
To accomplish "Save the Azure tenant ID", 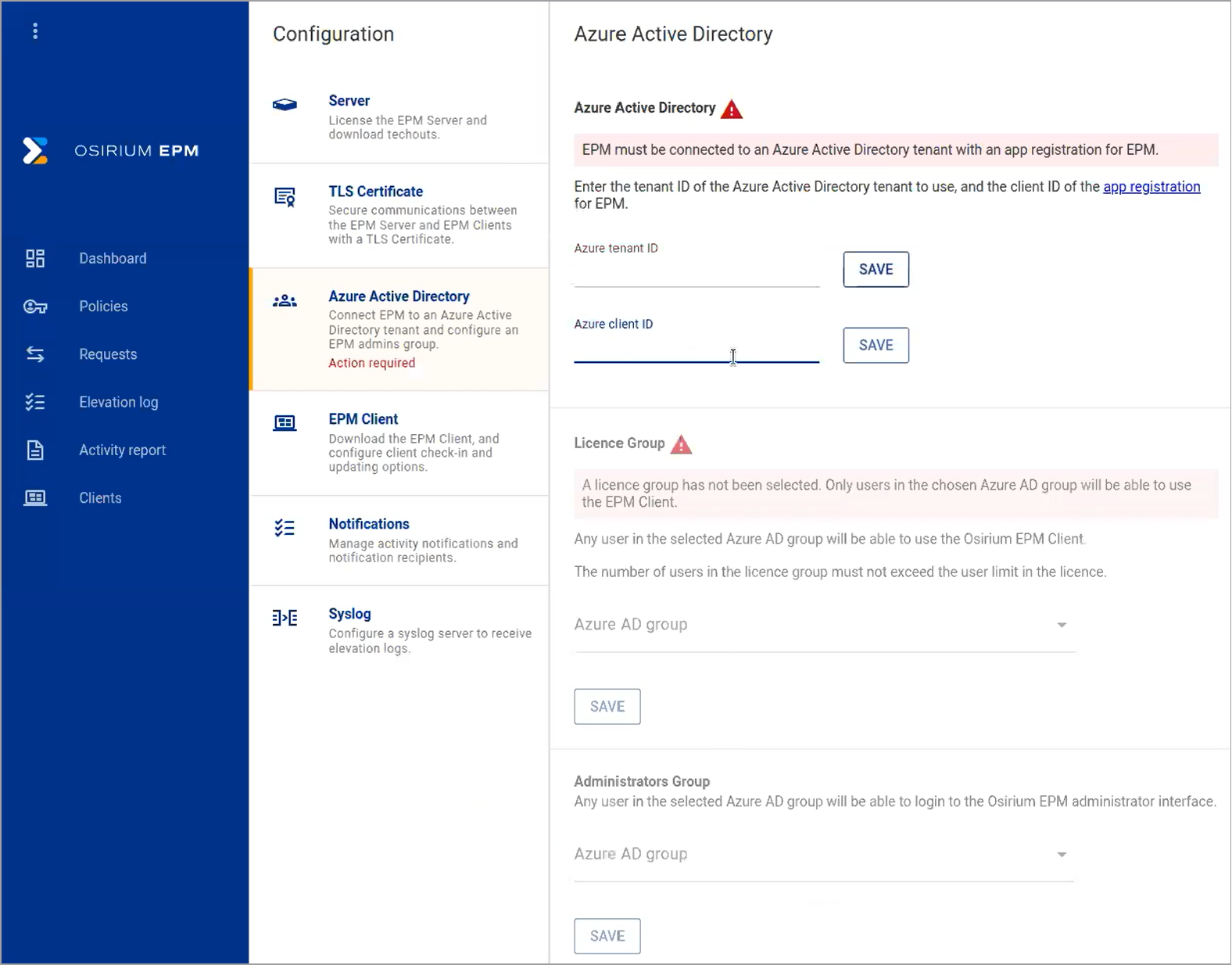I will coord(876,269).
